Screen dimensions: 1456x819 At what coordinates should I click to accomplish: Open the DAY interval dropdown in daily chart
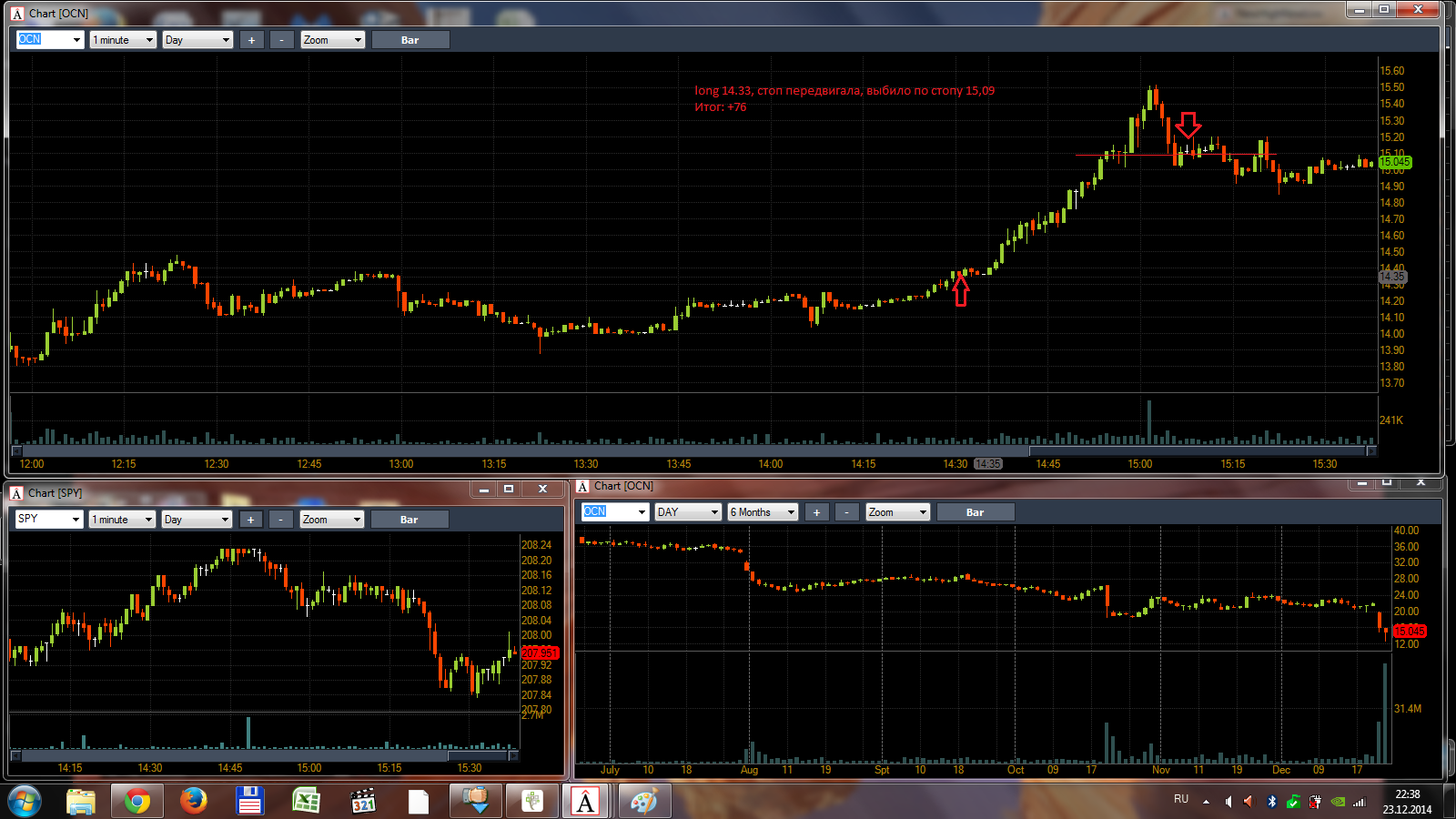point(688,512)
